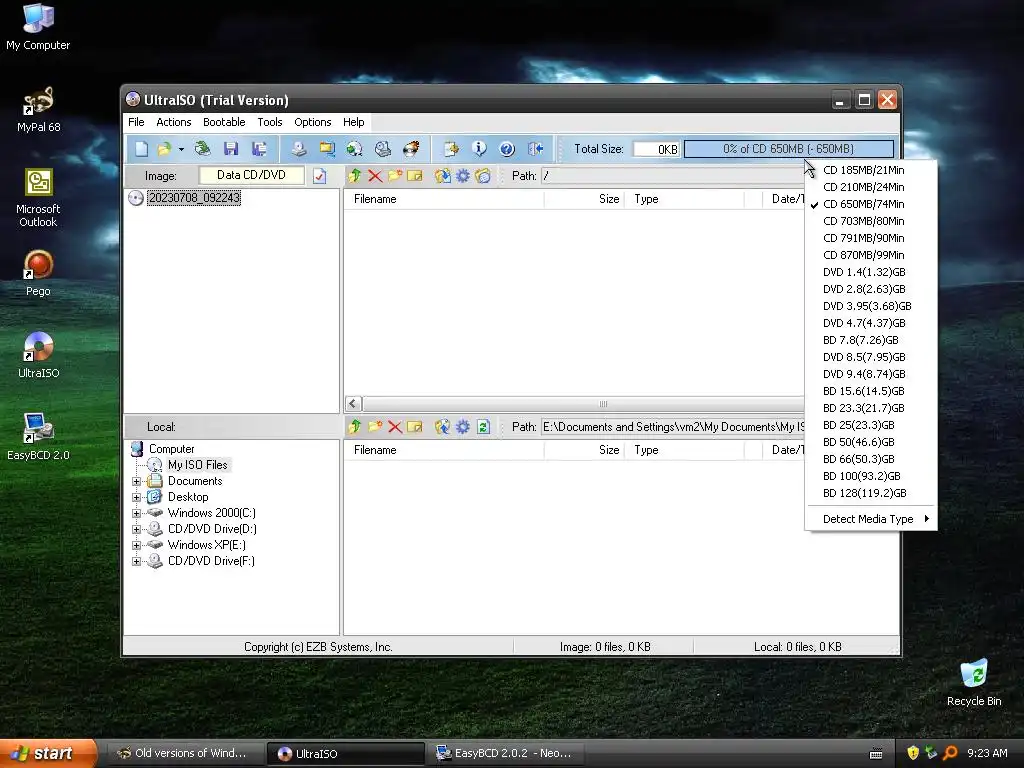Expand the Documents tree node
Viewport: 1024px width, 768px height.
click(x=136, y=481)
